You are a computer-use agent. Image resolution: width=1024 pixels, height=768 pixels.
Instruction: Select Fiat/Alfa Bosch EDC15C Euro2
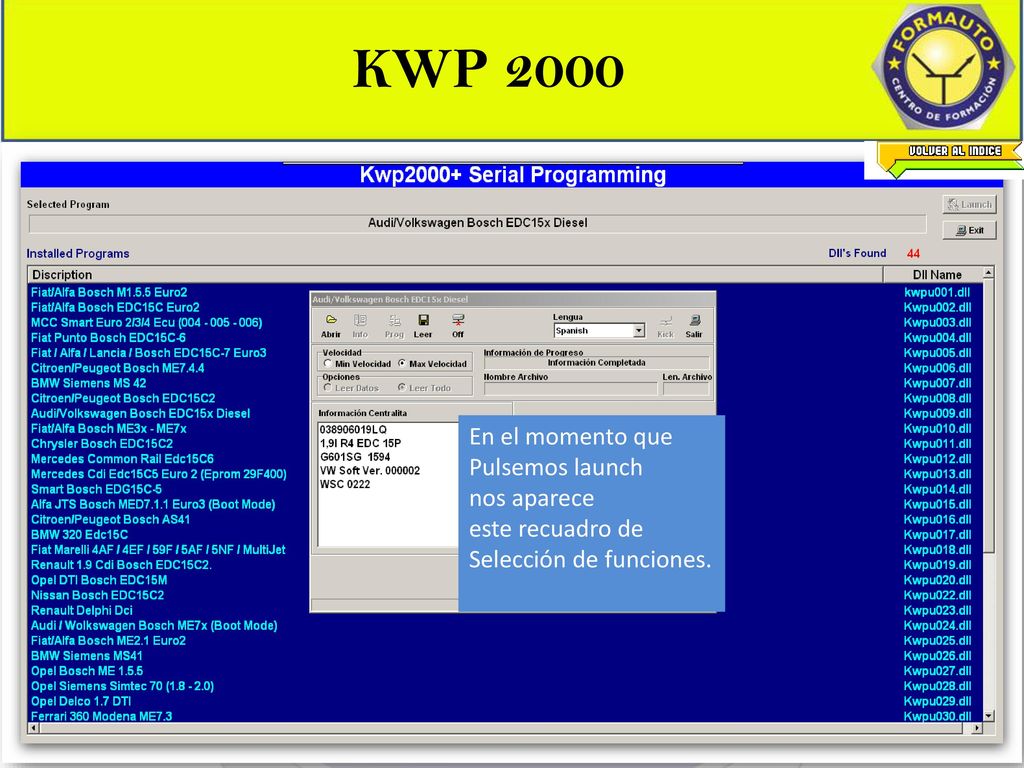pos(115,307)
